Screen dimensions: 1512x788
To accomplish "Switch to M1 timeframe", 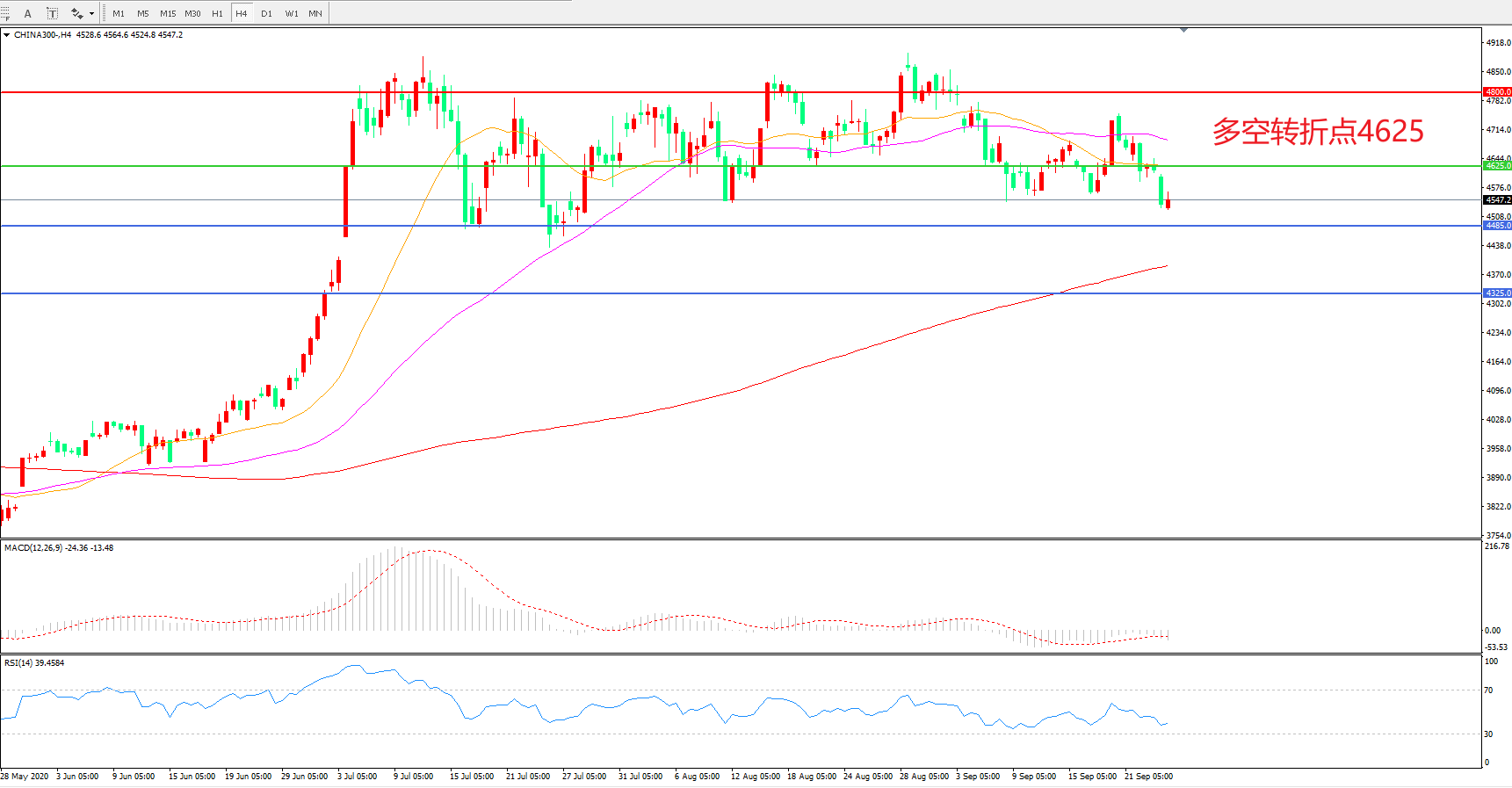I will click(x=119, y=13).
